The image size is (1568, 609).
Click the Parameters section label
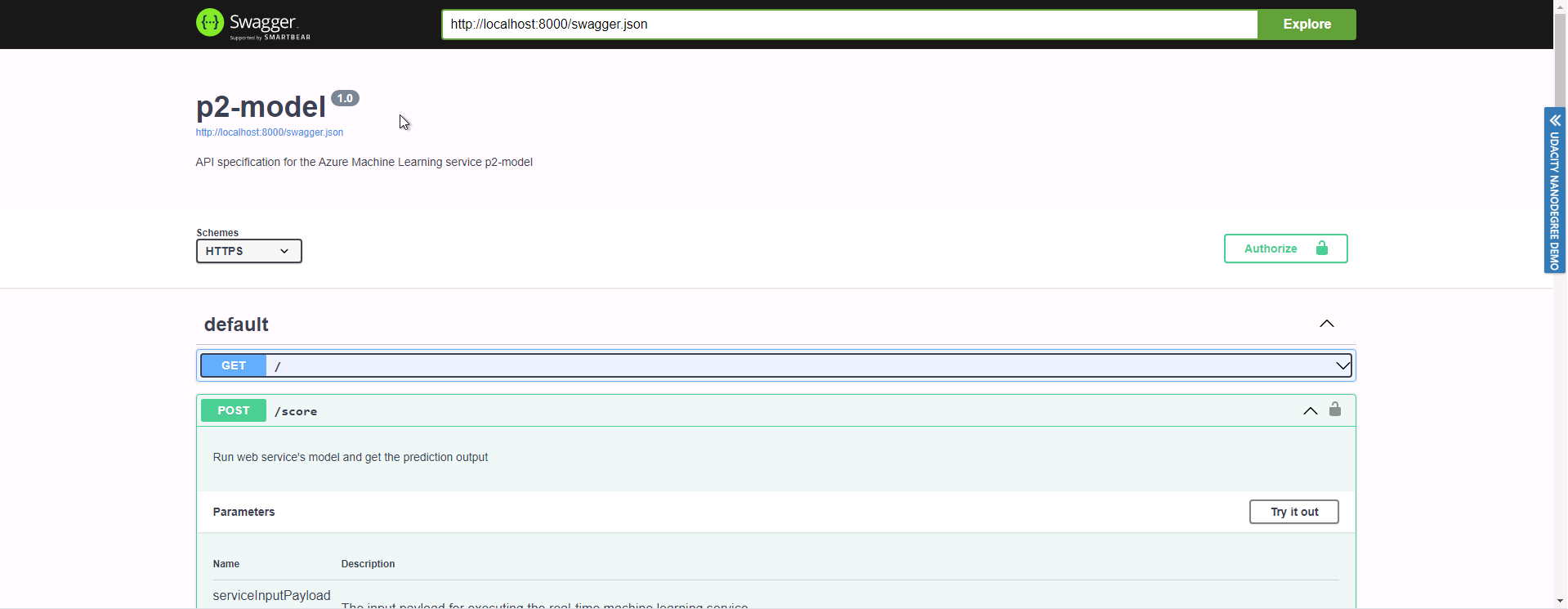point(243,512)
